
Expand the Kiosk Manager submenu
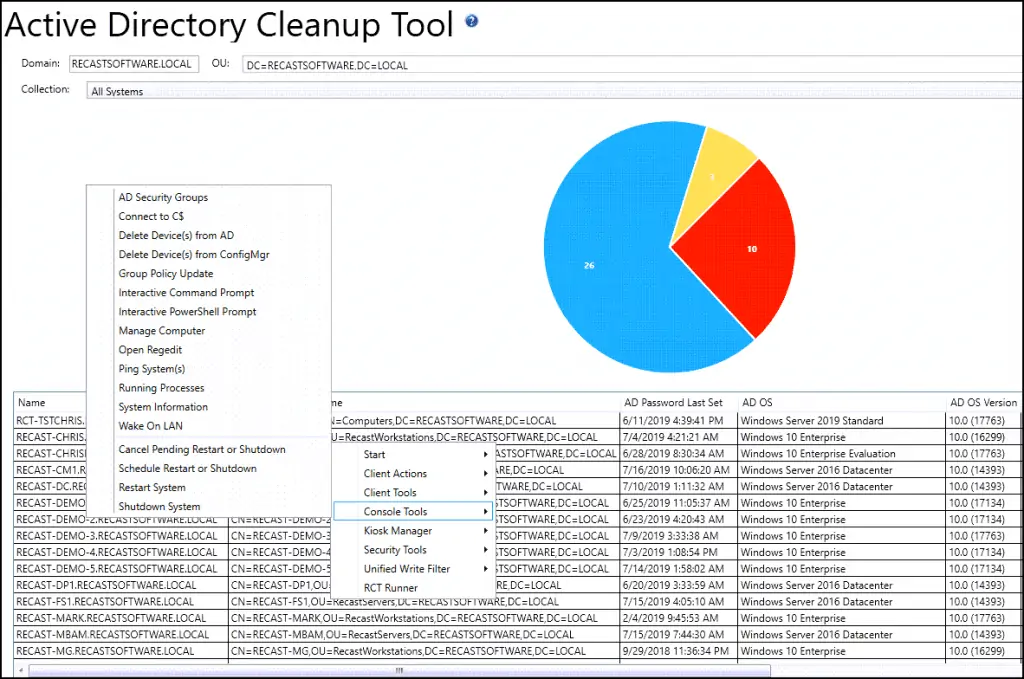coord(413,531)
